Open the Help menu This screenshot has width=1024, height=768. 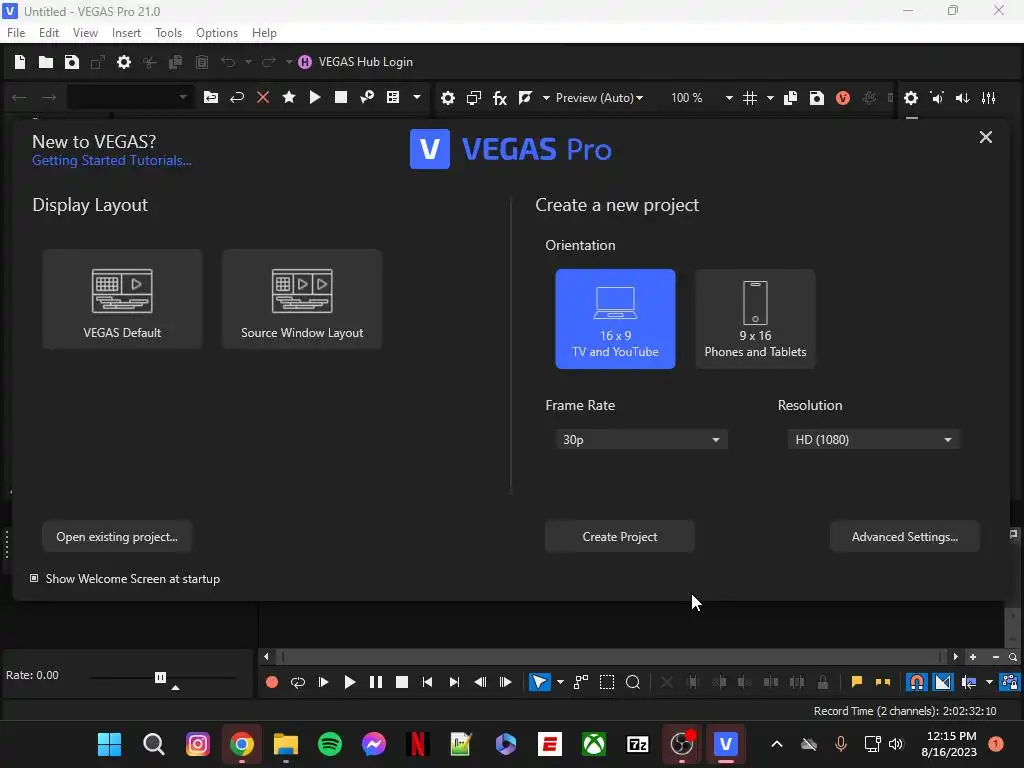point(264,33)
